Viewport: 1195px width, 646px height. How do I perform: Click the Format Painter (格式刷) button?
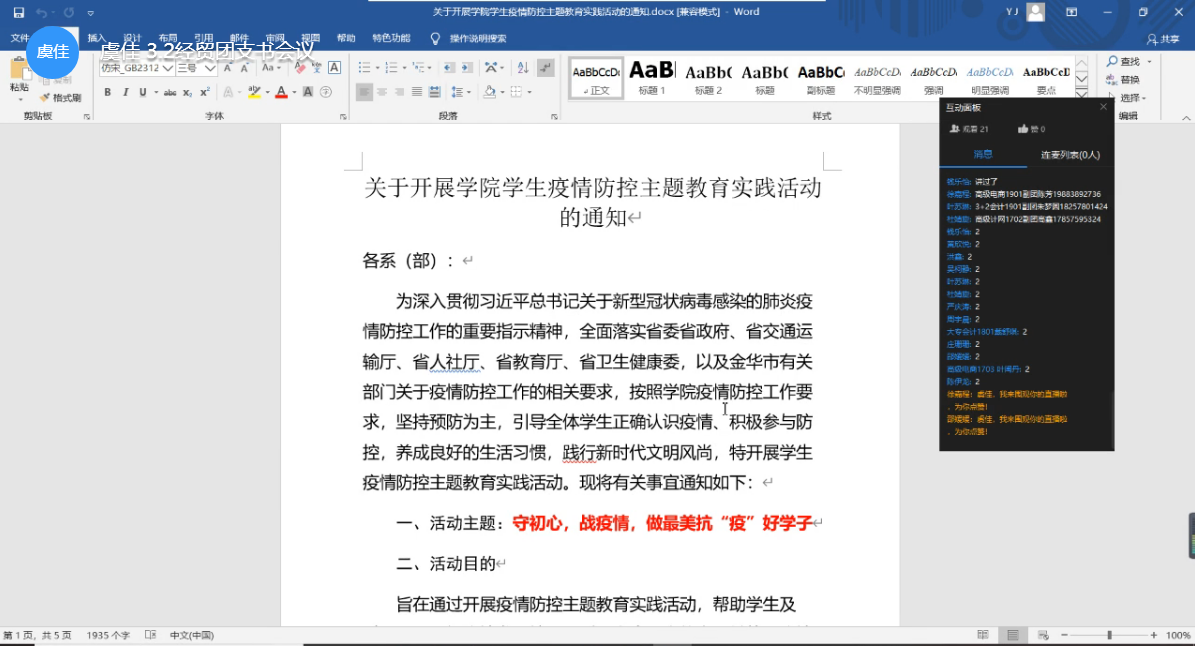coord(60,98)
